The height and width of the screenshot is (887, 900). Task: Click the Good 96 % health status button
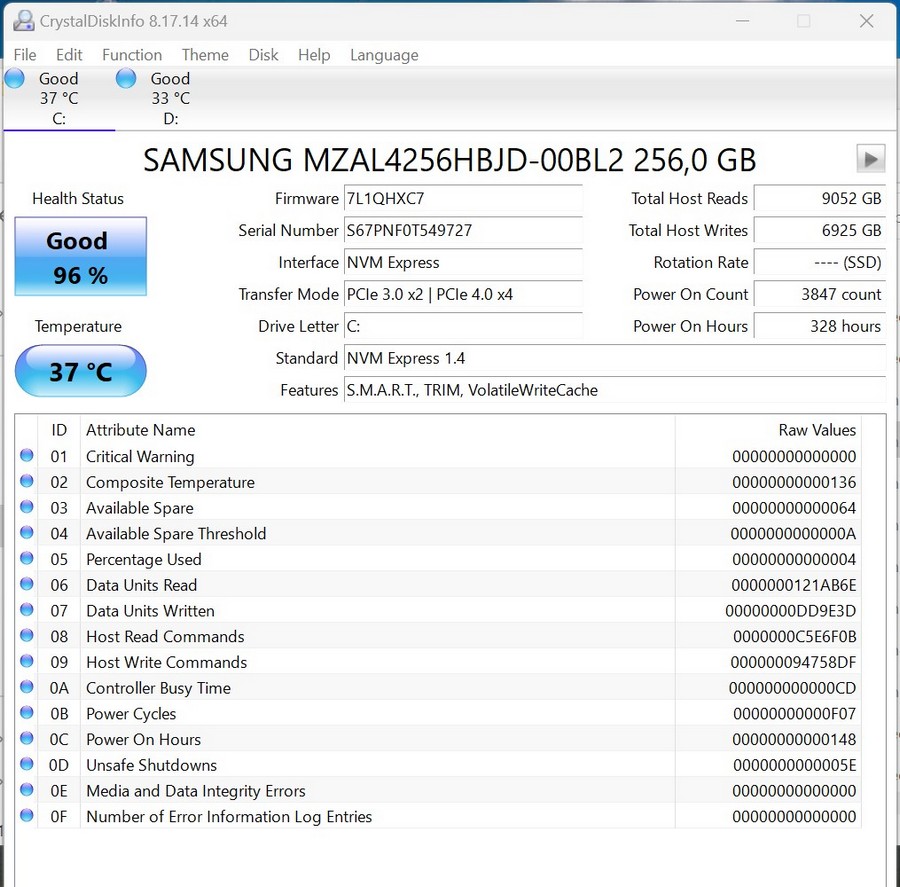point(80,256)
